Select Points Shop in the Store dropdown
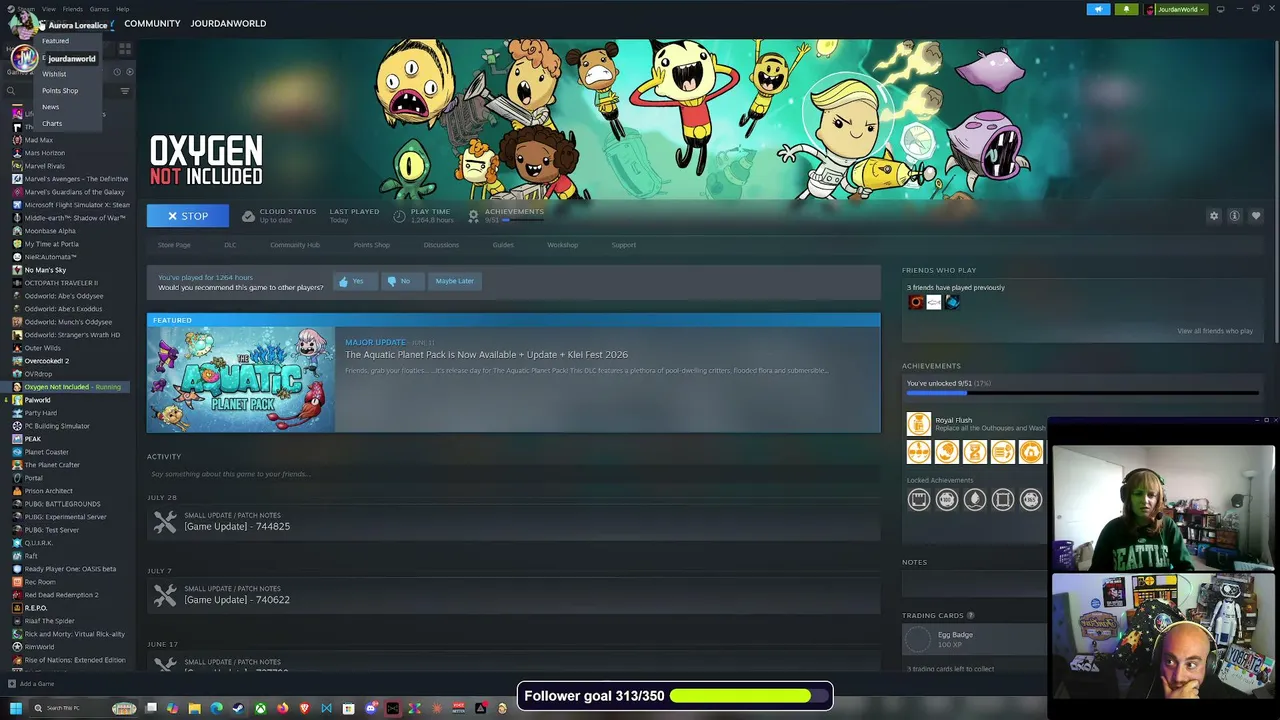This screenshot has height=720, width=1280. (x=60, y=90)
